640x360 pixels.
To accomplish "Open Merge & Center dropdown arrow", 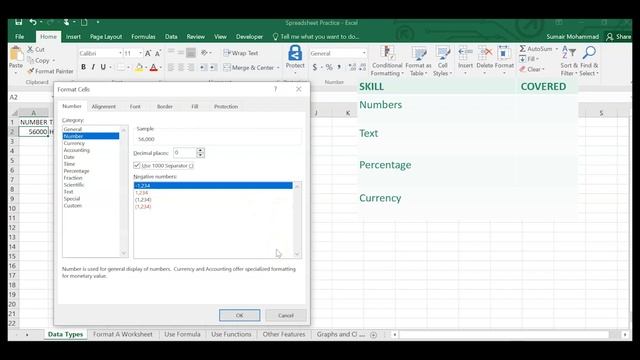I will pos(278,68).
